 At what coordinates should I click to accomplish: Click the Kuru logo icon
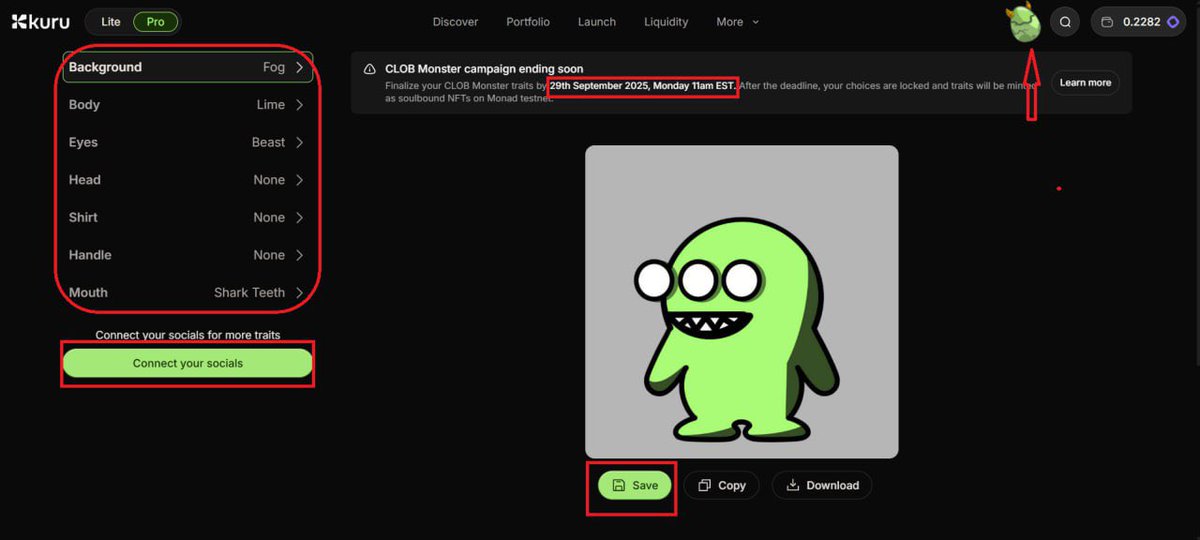(x=19, y=21)
